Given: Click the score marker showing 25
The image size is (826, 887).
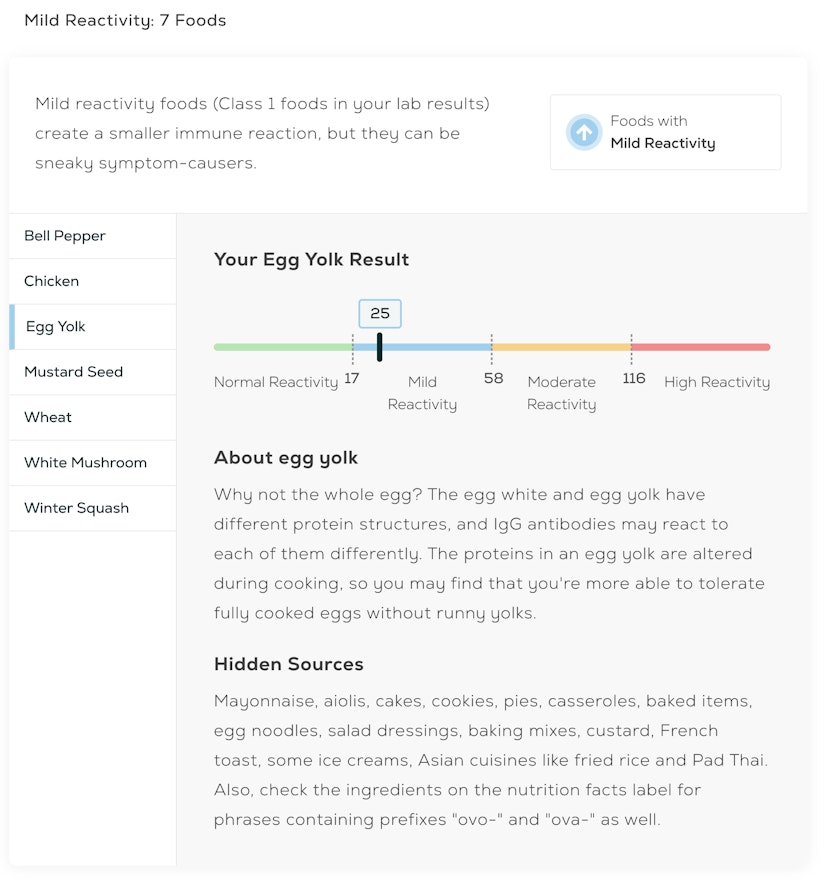Looking at the screenshot, I should pos(380,313).
